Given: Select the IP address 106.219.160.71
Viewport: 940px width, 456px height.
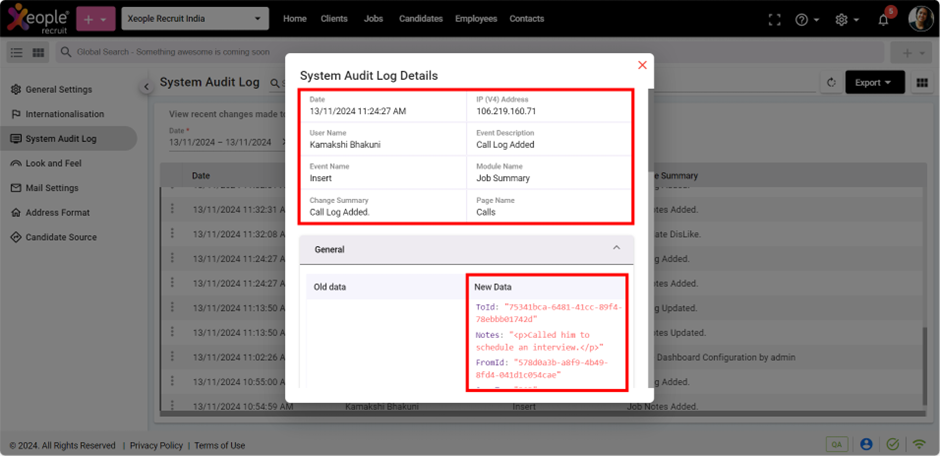Looking at the screenshot, I should pos(506,111).
